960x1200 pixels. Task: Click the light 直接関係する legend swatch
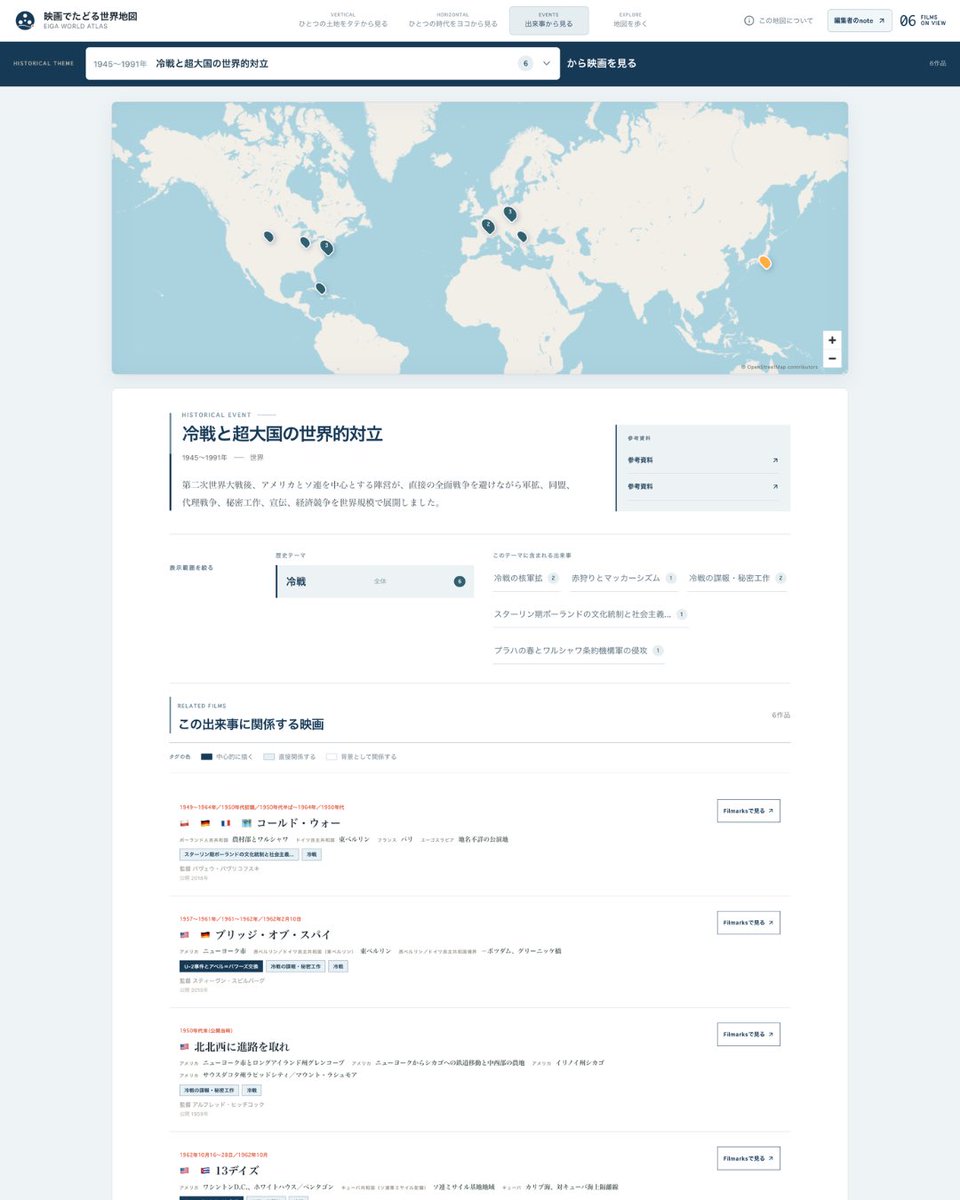click(269, 757)
